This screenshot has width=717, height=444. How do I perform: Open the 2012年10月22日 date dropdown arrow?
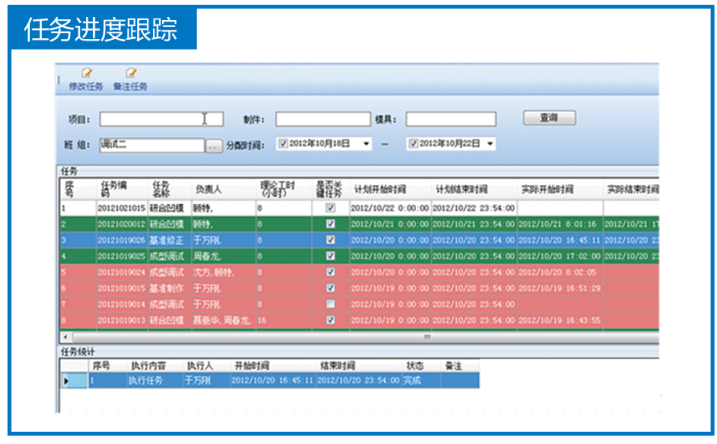pyautogui.click(x=490, y=144)
